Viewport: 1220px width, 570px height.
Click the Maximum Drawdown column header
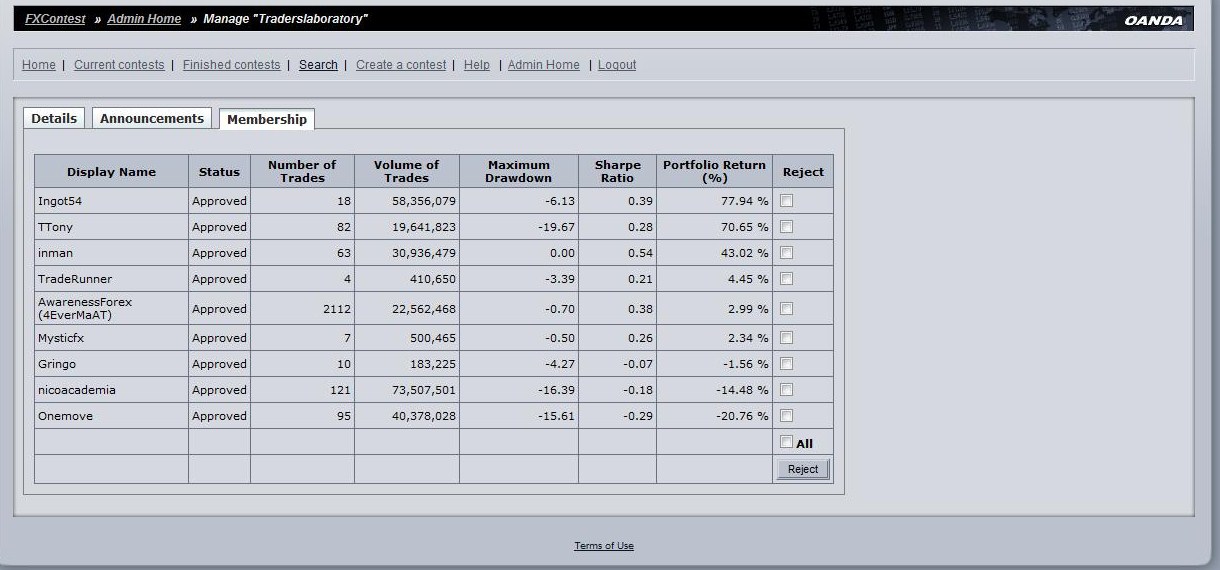tap(518, 171)
